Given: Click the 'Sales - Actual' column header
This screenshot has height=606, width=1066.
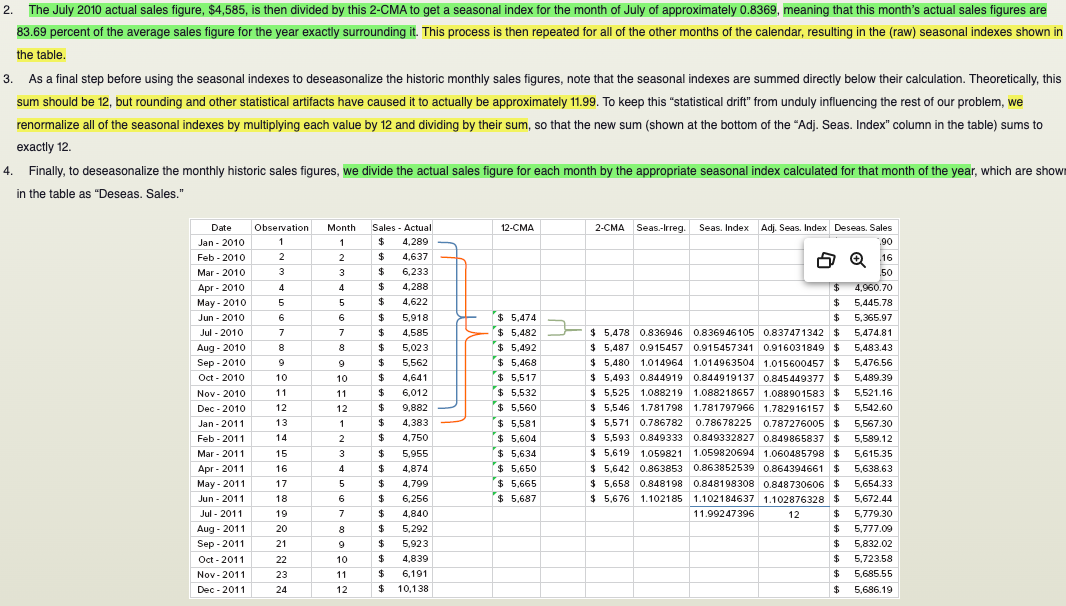Looking at the screenshot, I should pyautogui.click(x=402, y=228).
